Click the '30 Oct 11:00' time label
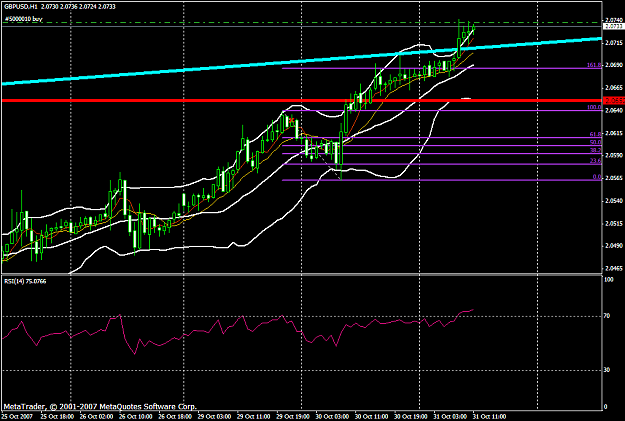This screenshot has height=421, width=625. coord(371,416)
